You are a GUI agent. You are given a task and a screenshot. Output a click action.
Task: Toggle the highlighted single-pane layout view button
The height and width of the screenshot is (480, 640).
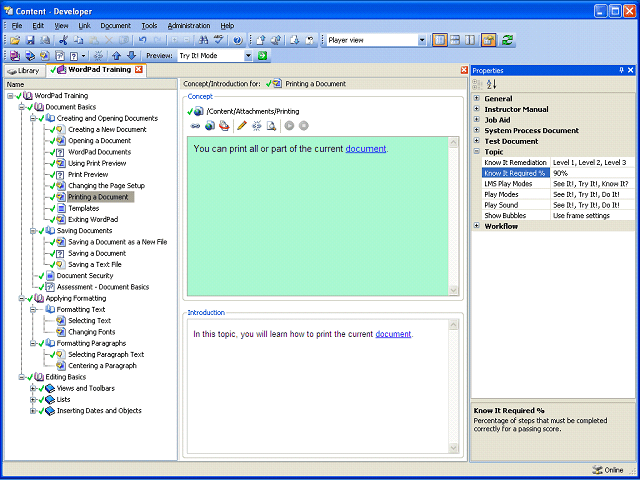(x=440, y=40)
